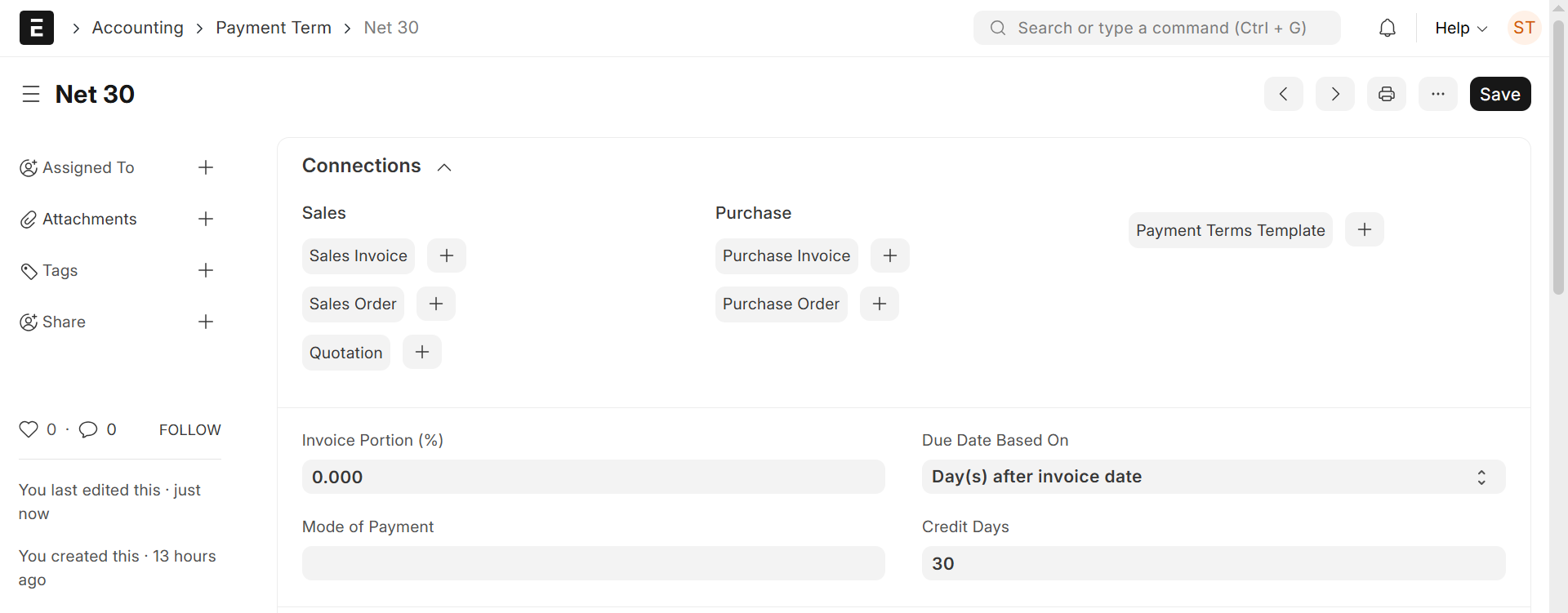The width and height of the screenshot is (1568, 613).
Task: Expand the Help dropdown
Action: [1460, 27]
